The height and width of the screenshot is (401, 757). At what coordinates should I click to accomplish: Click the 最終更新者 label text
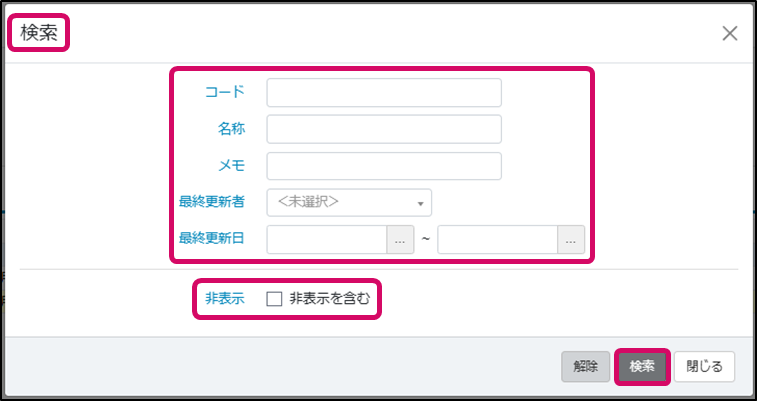tap(212, 201)
